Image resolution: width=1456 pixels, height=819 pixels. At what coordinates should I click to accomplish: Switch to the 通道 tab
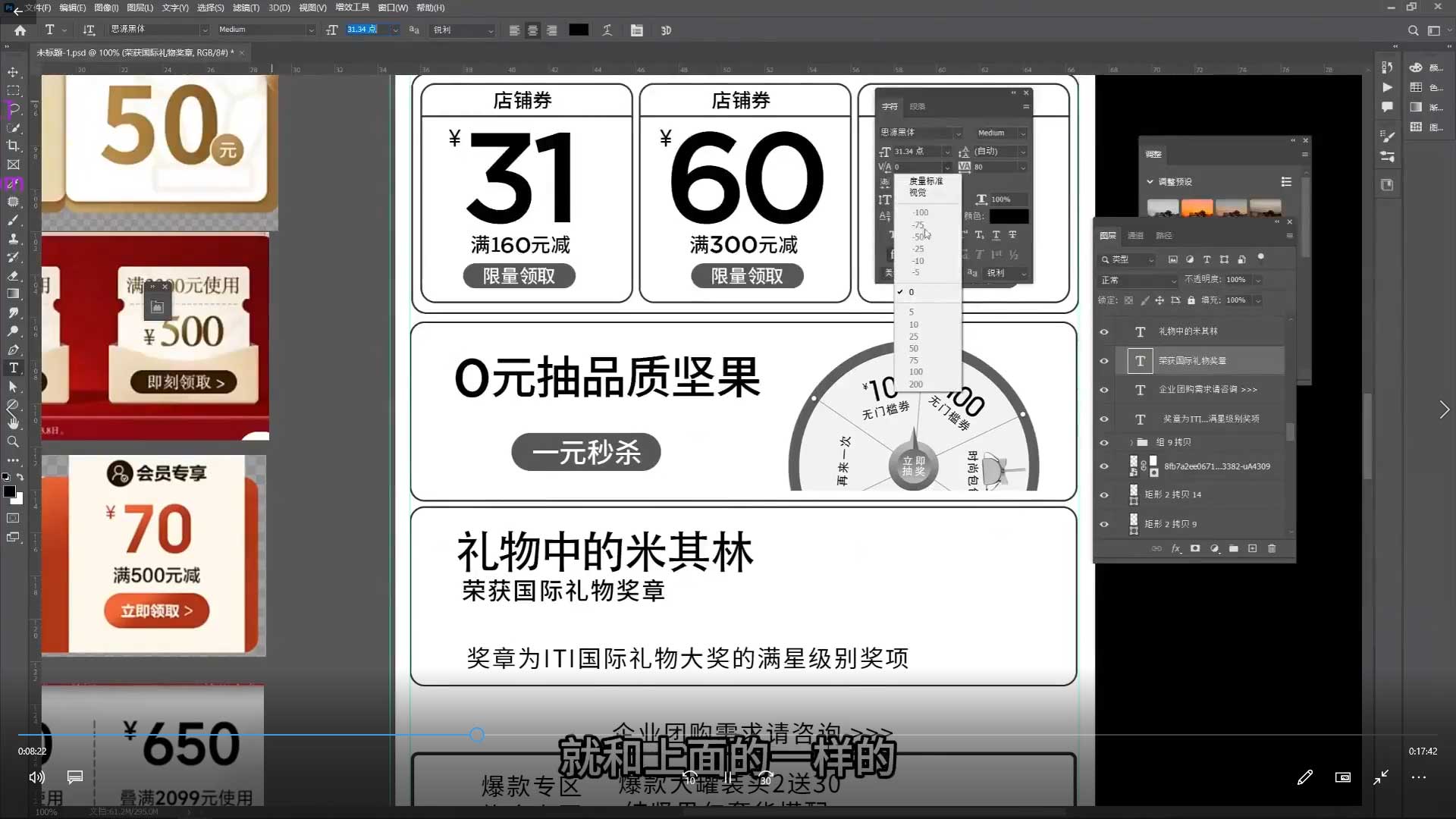pos(1135,236)
